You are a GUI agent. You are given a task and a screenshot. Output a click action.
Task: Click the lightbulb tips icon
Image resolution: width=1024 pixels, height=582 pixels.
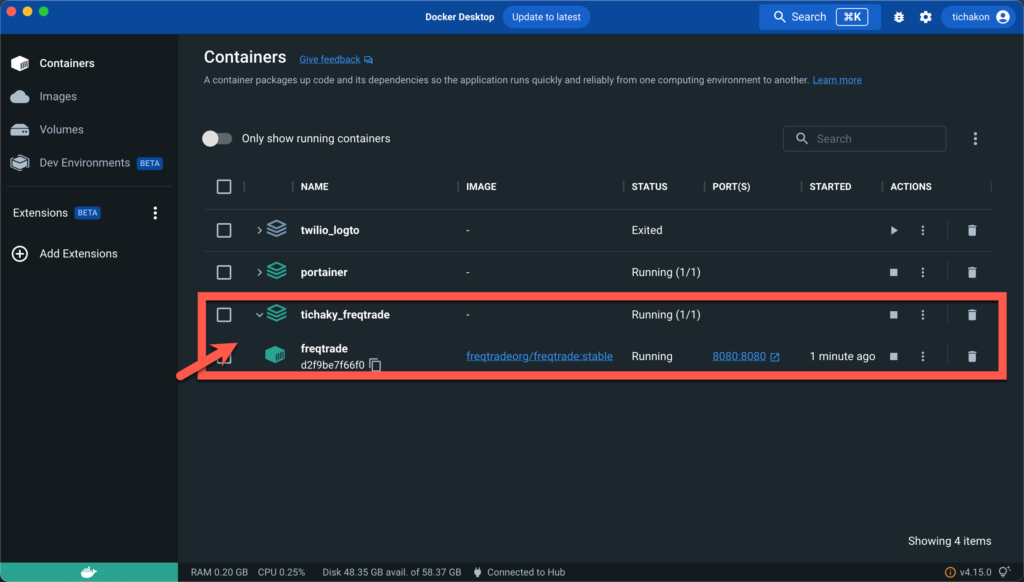click(1005, 572)
